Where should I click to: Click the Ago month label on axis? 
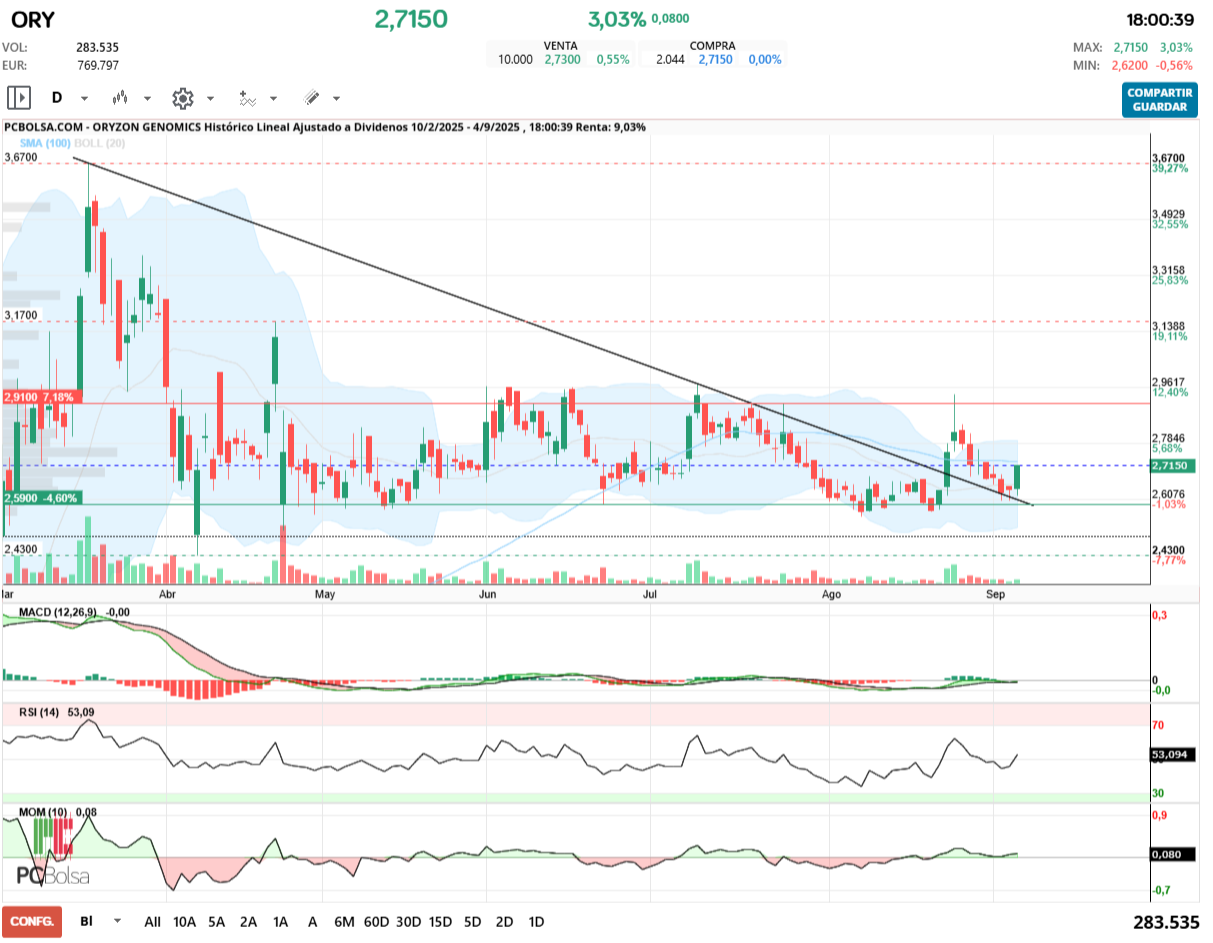[x=830, y=594]
